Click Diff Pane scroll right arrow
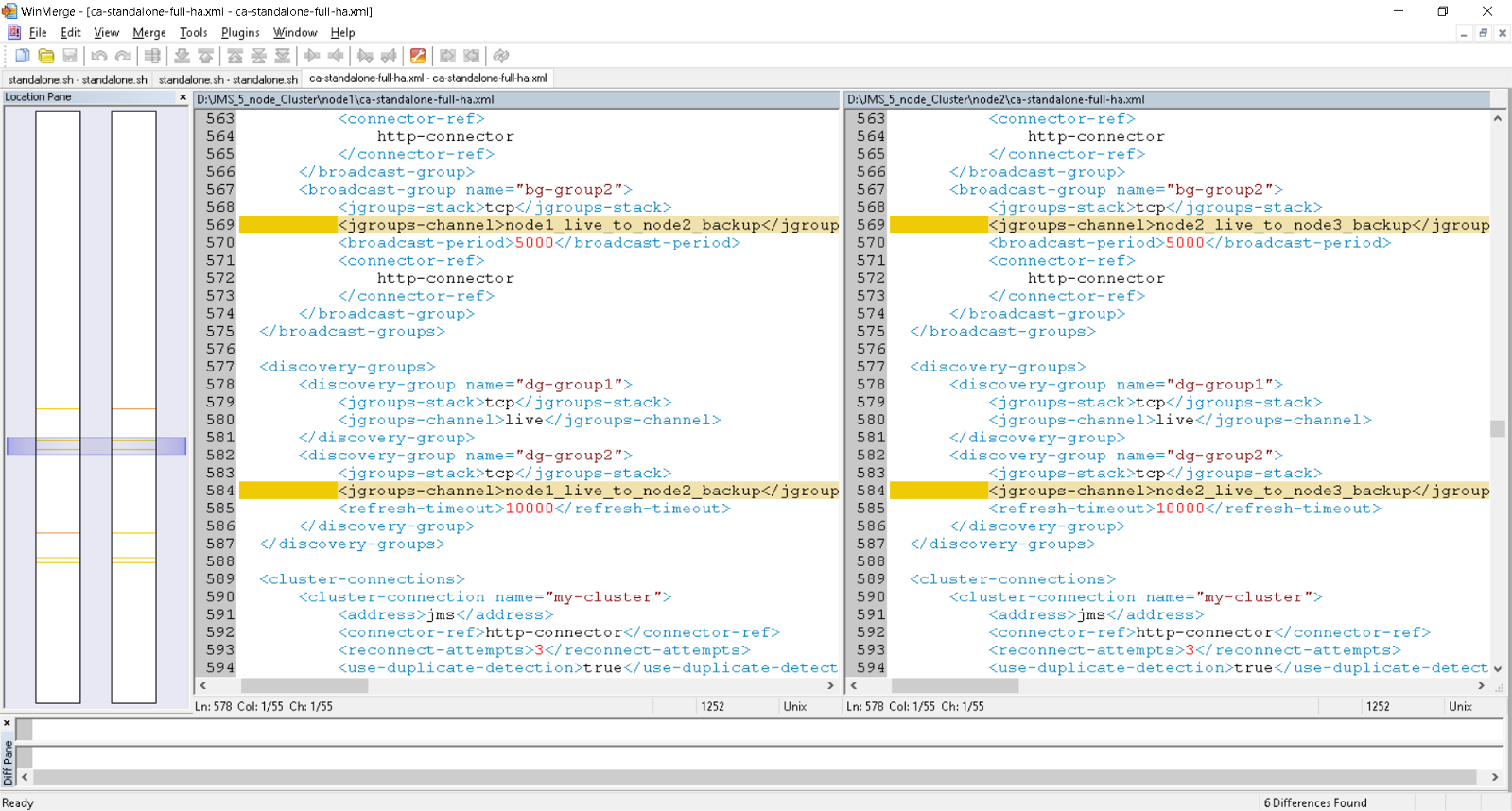Viewport: 1512px width, 811px height. coord(1495,777)
